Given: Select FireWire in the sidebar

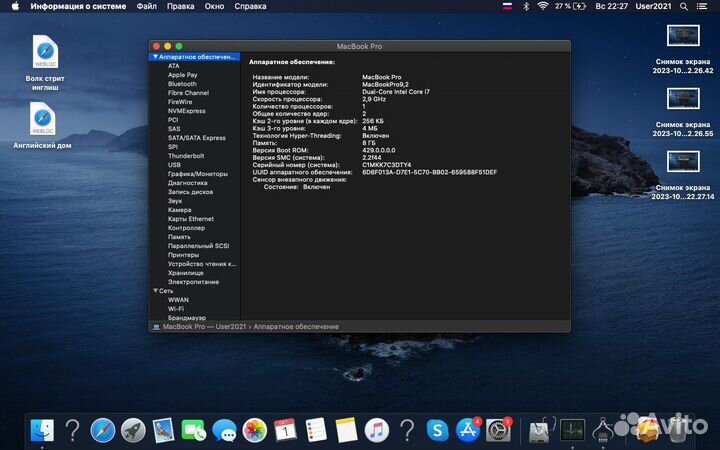Looking at the screenshot, I should 180,102.
